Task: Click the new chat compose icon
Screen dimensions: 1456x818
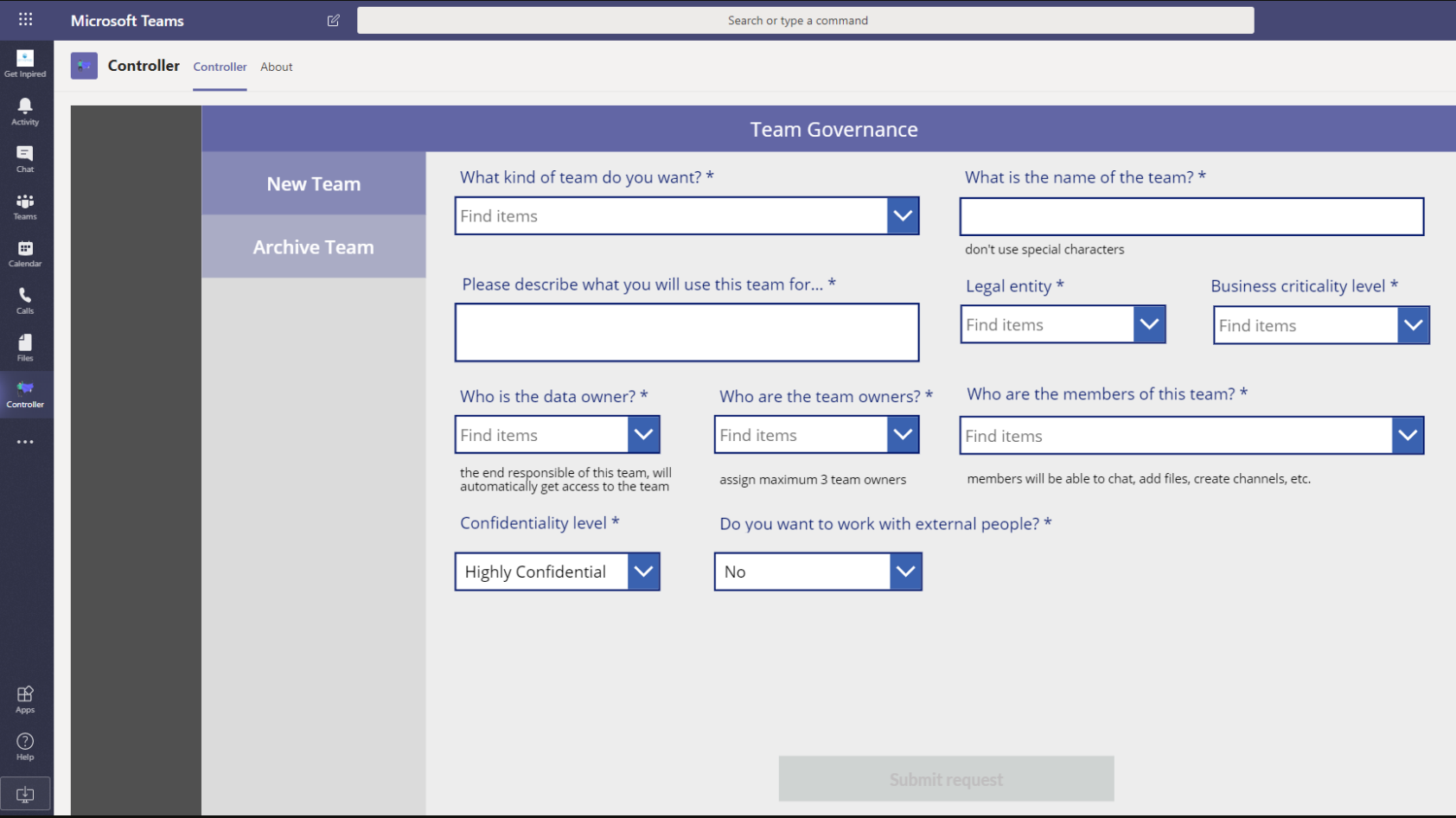Action: pyautogui.click(x=333, y=21)
